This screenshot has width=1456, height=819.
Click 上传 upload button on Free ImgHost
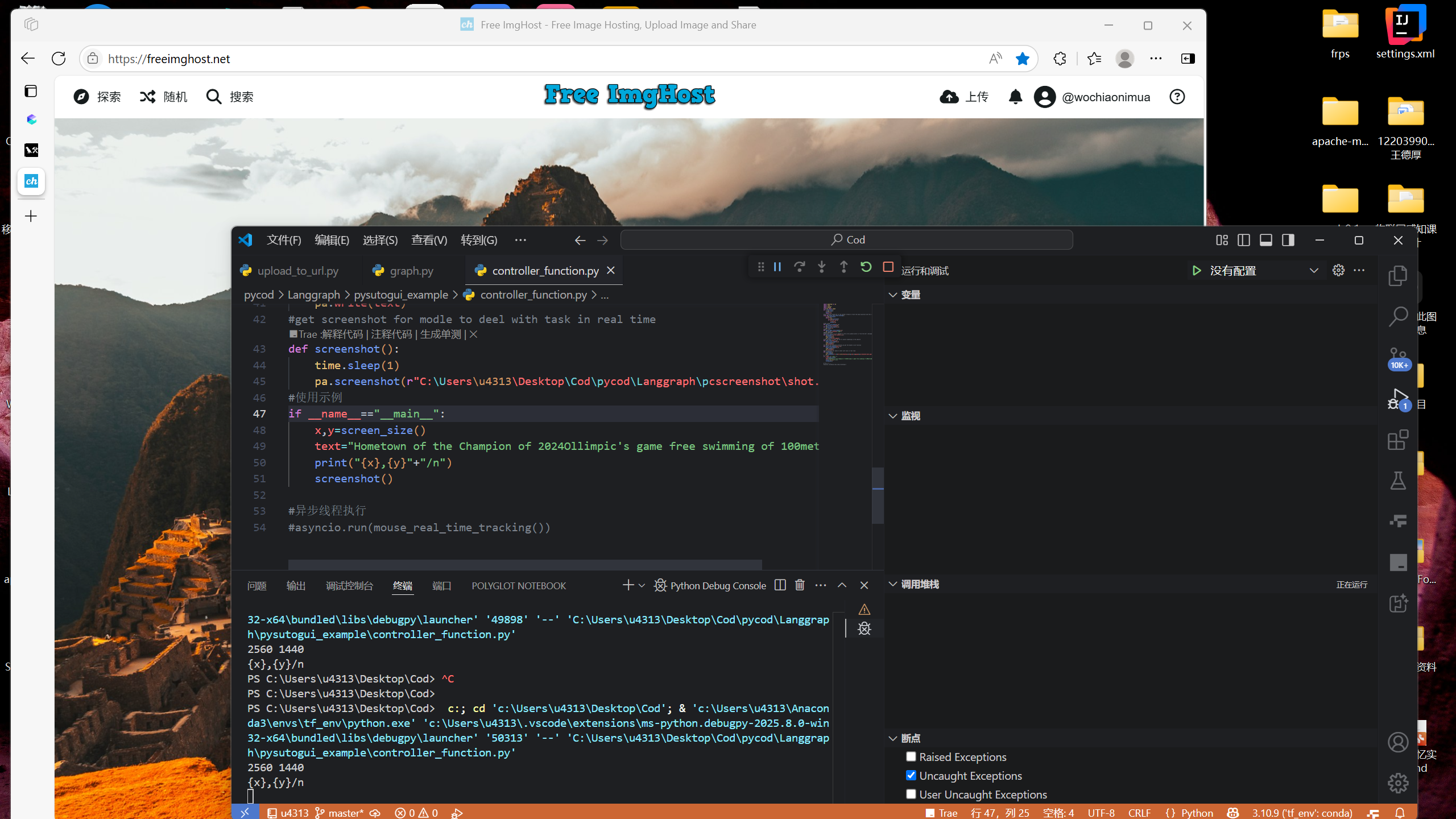(x=964, y=97)
